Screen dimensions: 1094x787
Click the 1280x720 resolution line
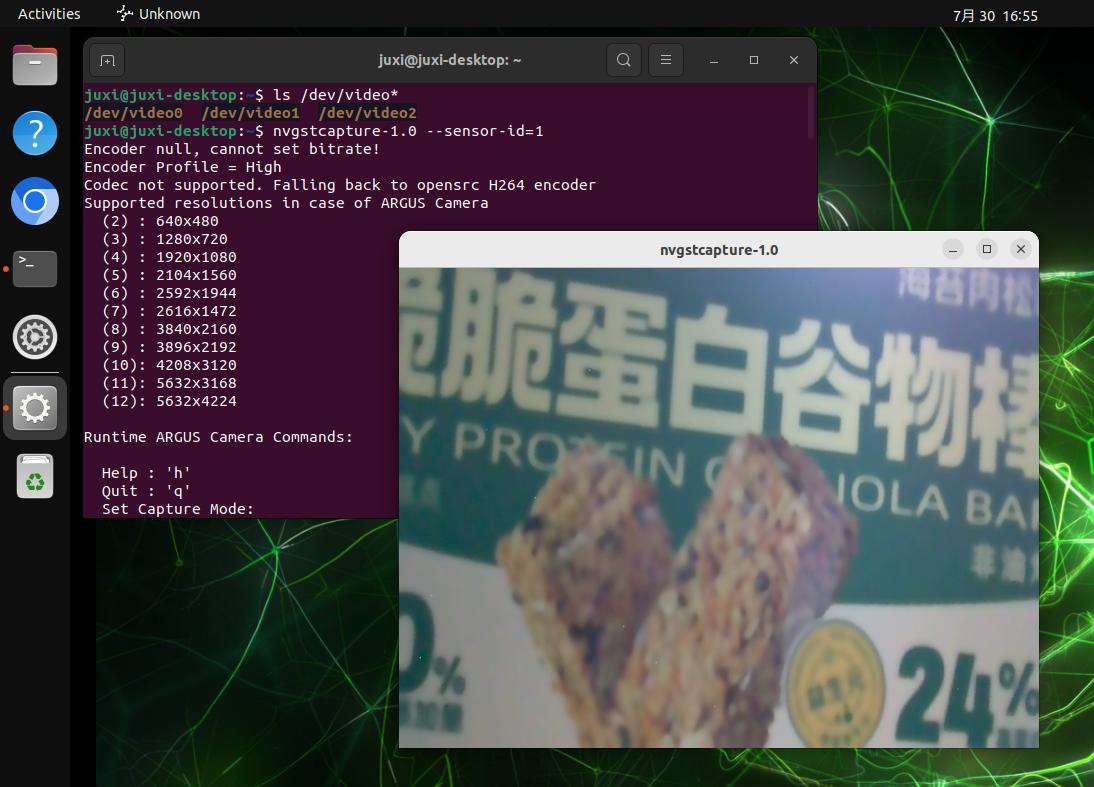[x=165, y=239]
